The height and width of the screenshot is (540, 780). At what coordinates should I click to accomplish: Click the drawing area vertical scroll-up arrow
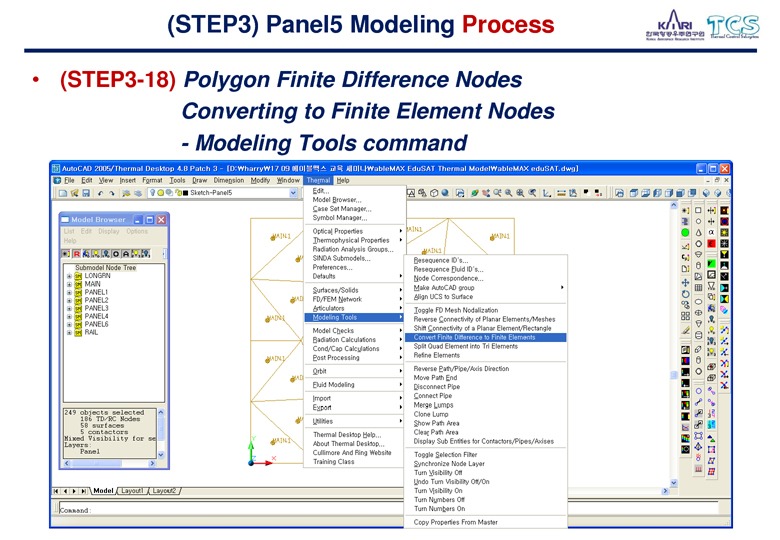point(674,205)
